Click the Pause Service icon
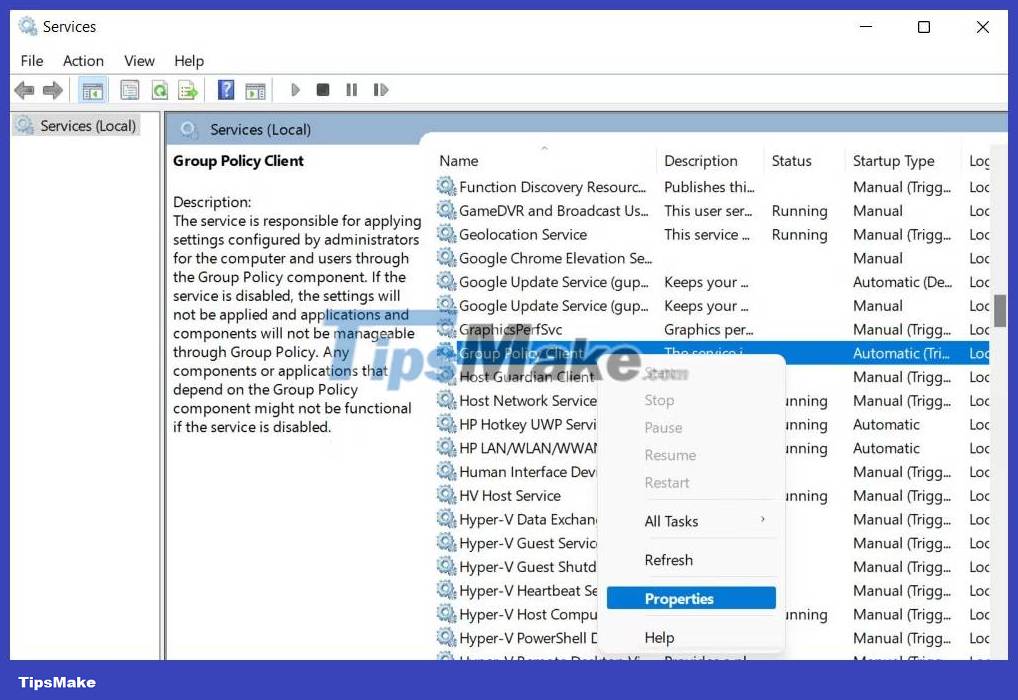Image resolution: width=1018 pixels, height=700 pixels. click(351, 89)
